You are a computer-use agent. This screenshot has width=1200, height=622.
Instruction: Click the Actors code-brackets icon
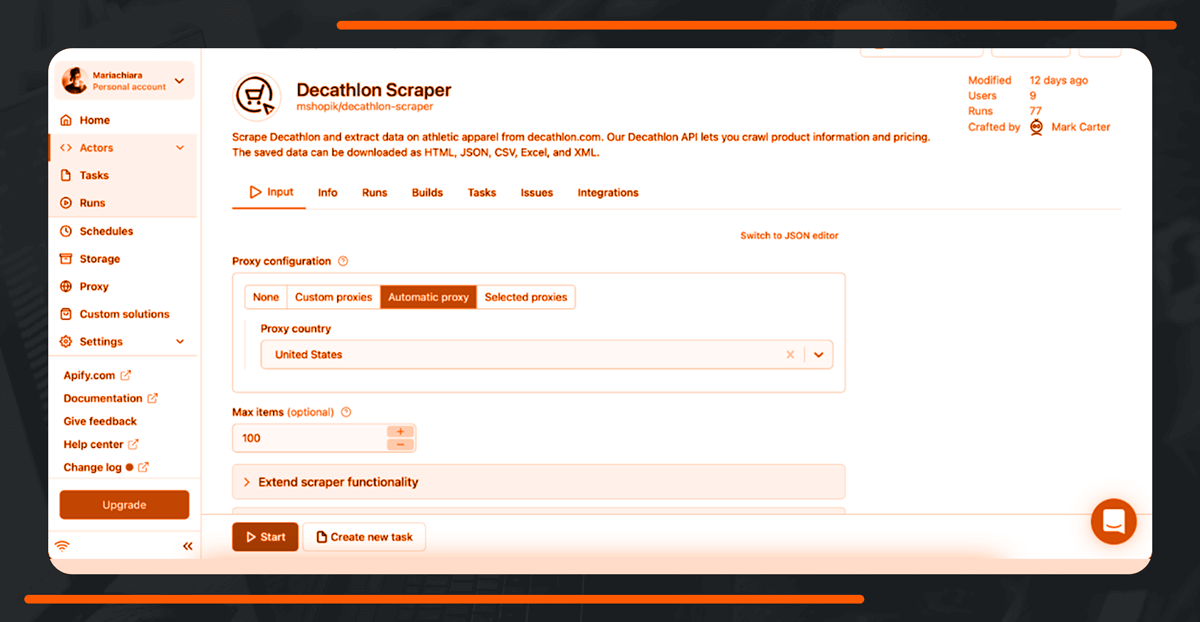(x=66, y=148)
